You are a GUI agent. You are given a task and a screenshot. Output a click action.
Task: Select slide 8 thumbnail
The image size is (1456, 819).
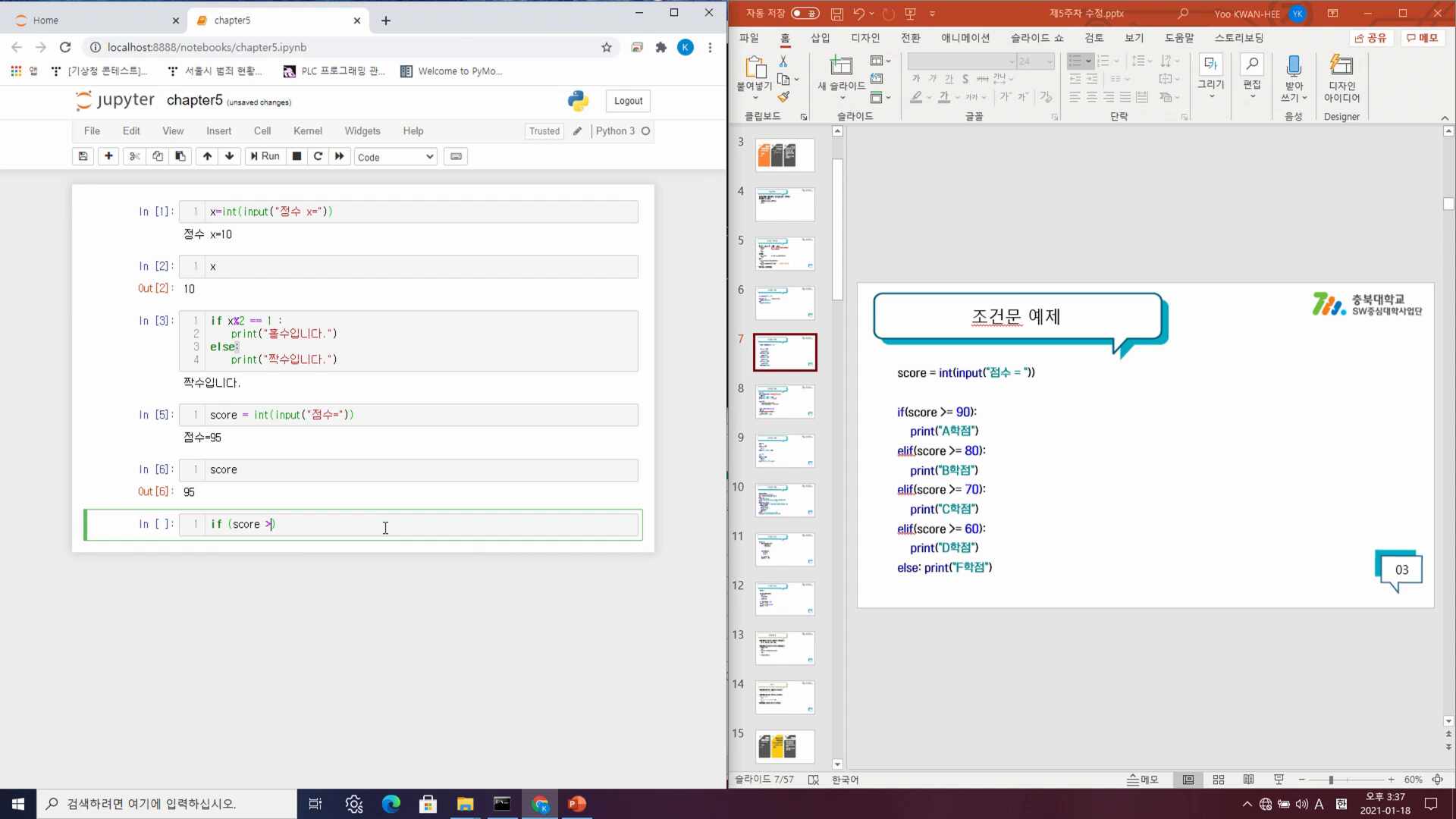(x=785, y=402)
